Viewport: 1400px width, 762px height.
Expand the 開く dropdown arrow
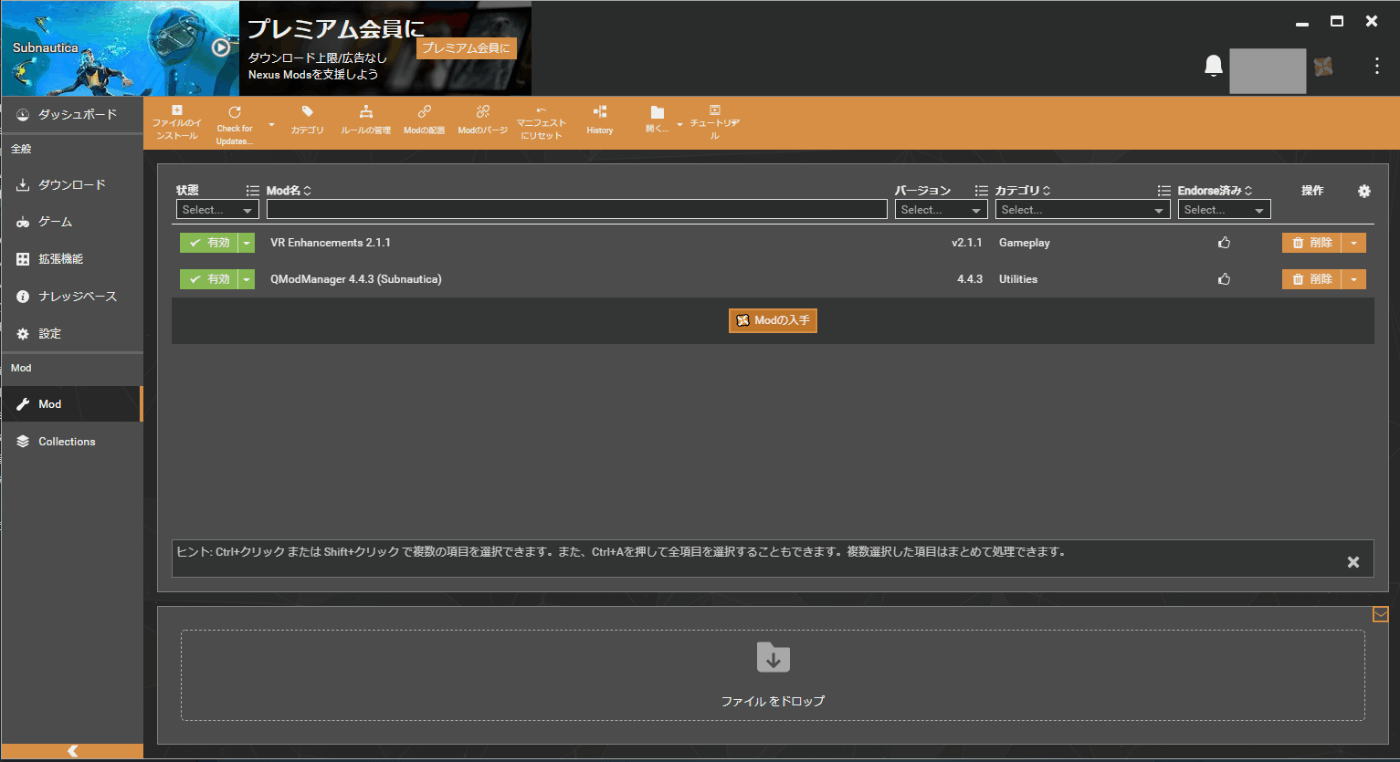(x=680, y=124)
